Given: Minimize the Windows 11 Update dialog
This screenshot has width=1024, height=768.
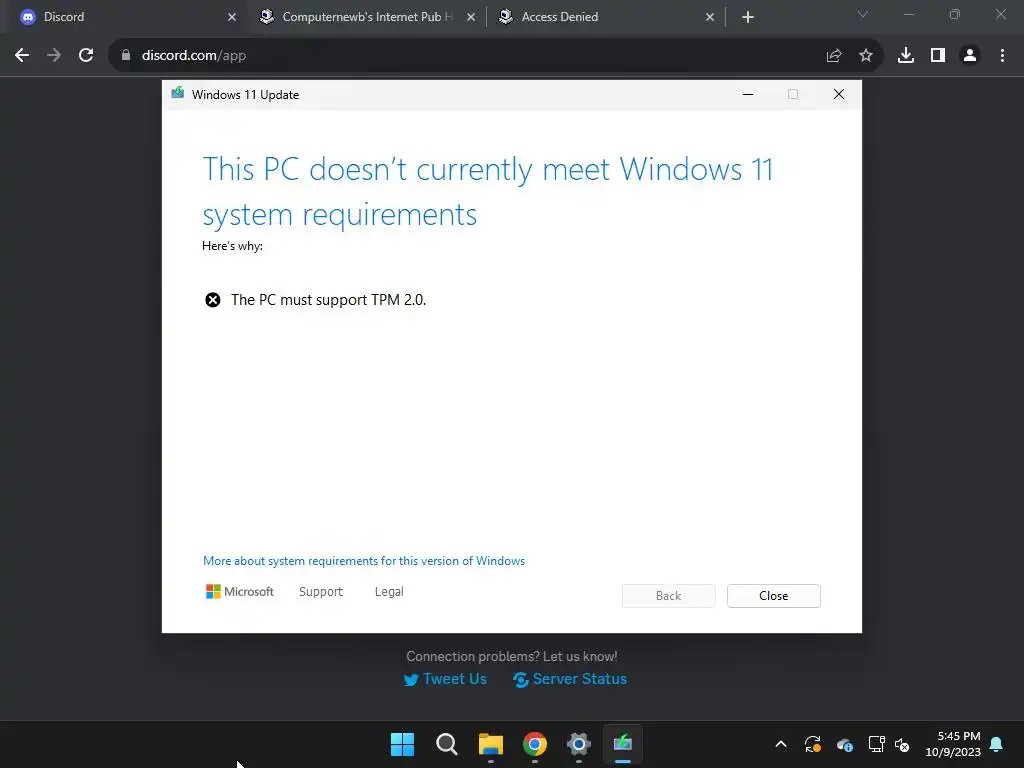Looking at the screenshot, I should point(748,95).
